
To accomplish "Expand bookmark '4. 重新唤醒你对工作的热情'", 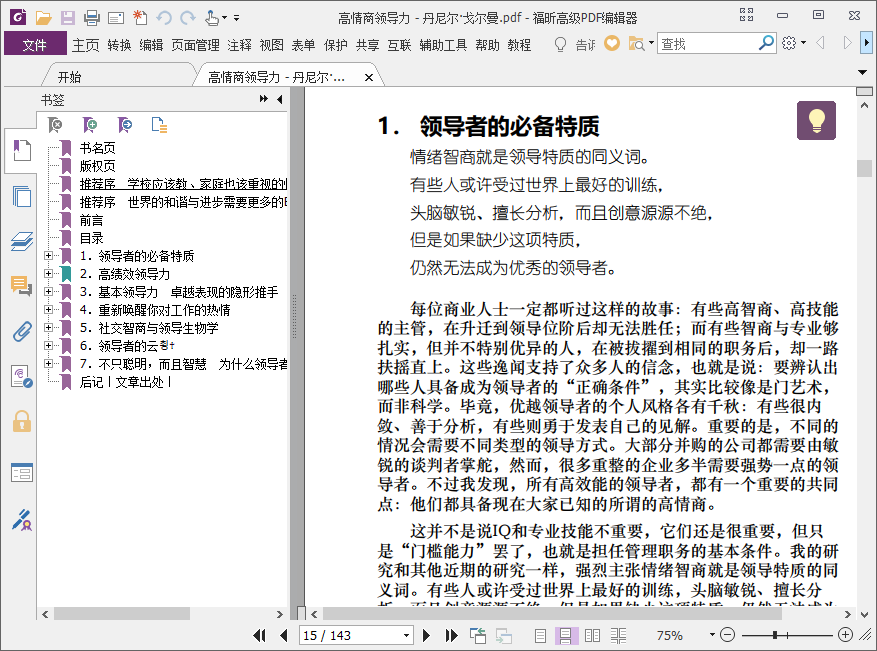I will [49, 309].
